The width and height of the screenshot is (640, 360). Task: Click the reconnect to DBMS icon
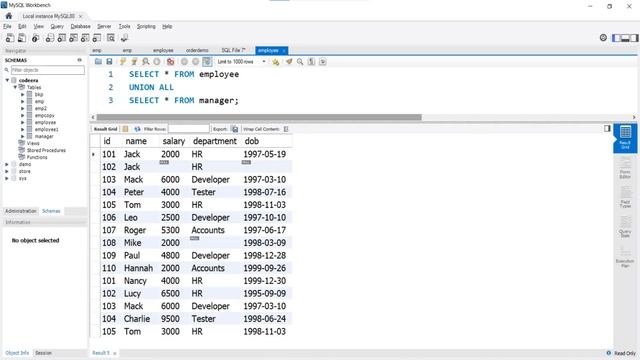coord(124,38)
